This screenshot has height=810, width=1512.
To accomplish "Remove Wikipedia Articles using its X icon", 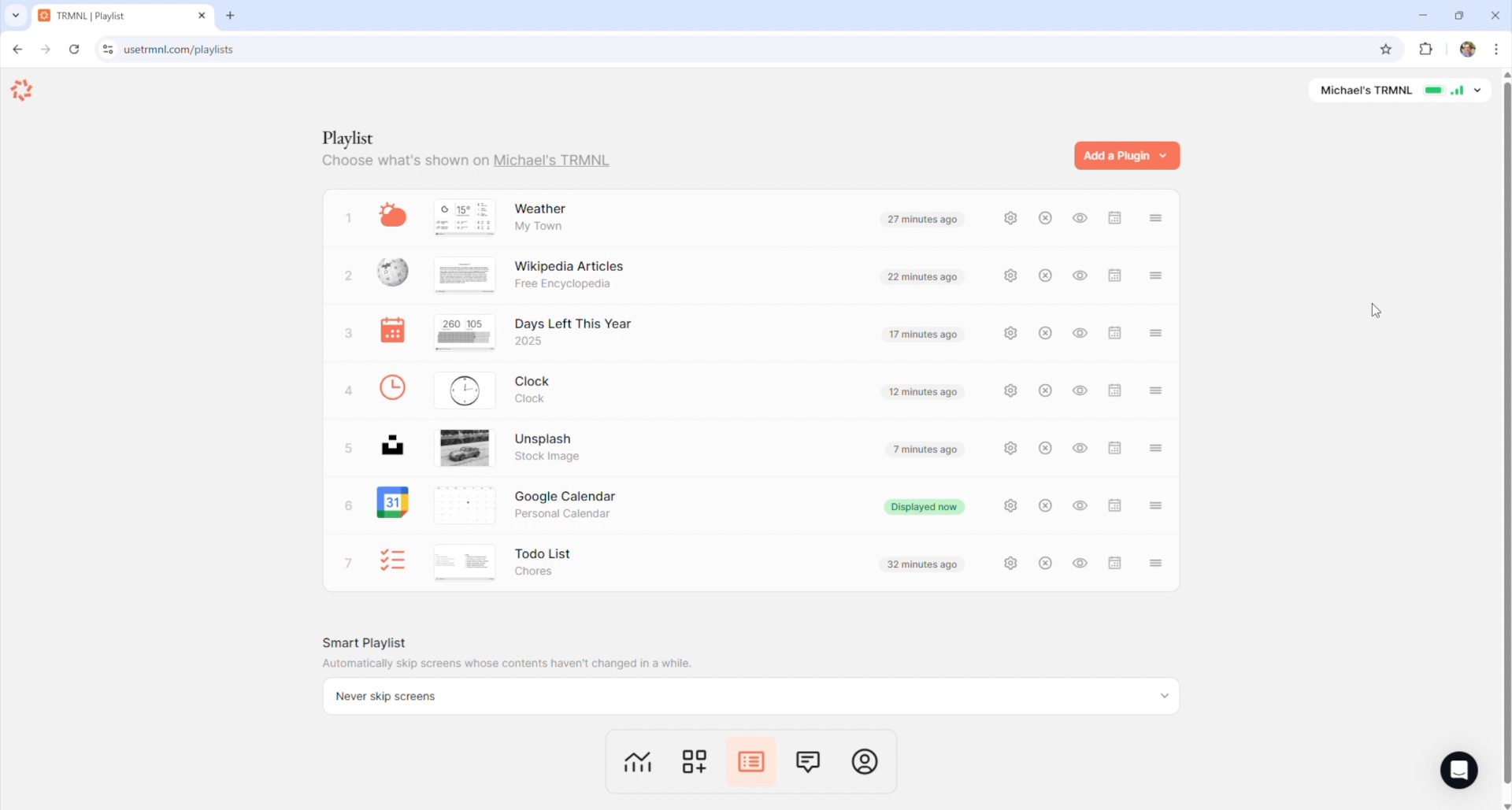I will (x=1045, y=276).
